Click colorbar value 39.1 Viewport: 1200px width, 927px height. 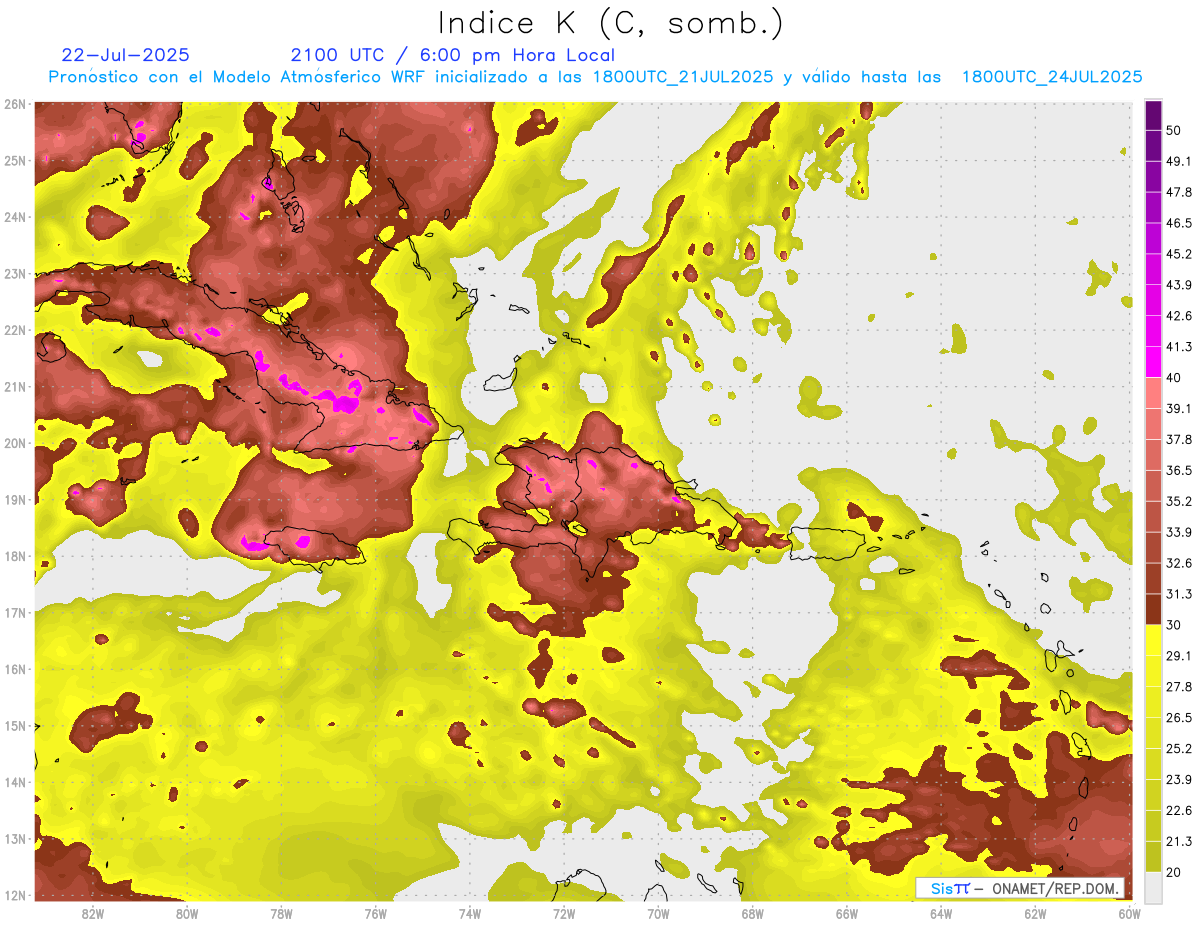(1179, 408)
